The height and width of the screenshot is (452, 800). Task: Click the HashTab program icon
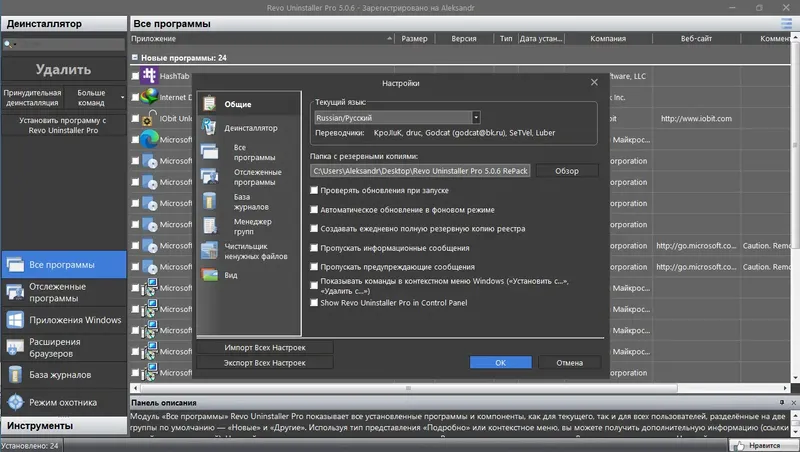click(x=149, y=76)
